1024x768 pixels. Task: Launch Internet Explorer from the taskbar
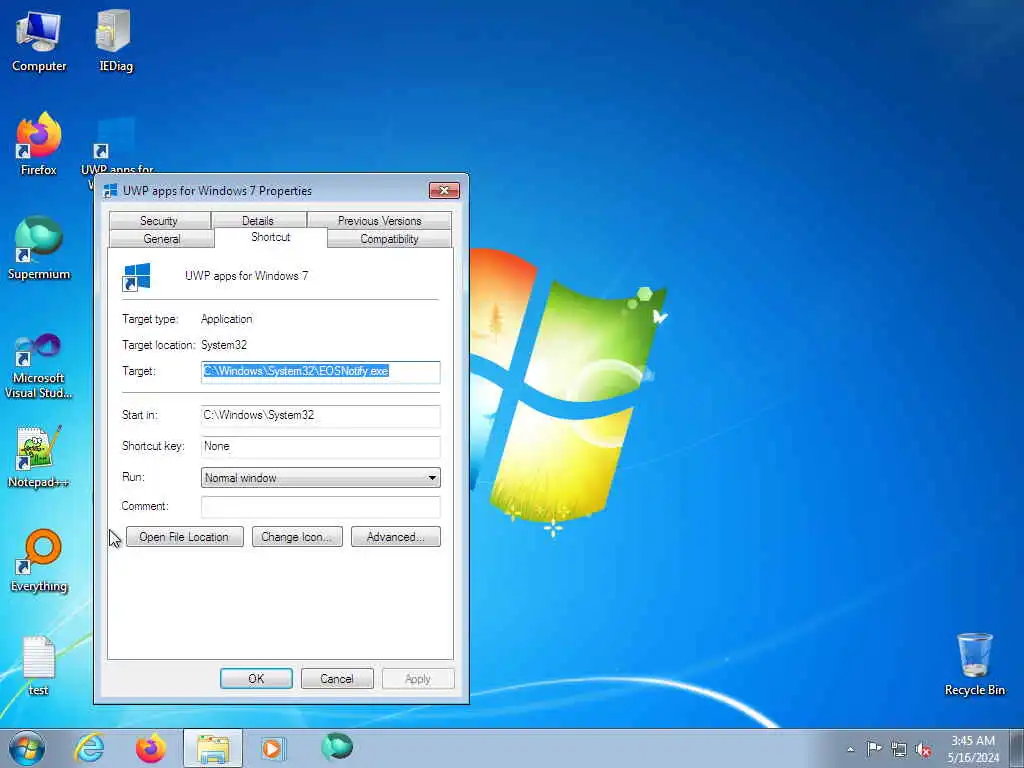pos(89,748)
